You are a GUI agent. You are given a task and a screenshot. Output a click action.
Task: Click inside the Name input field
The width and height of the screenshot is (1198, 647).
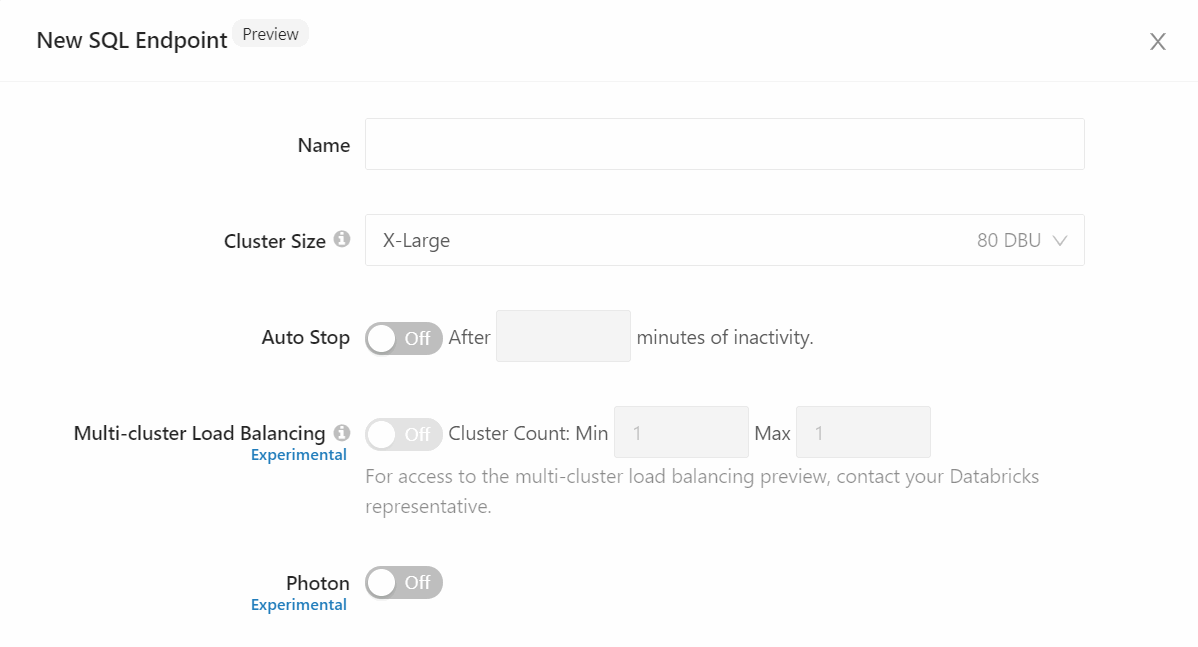725,143
